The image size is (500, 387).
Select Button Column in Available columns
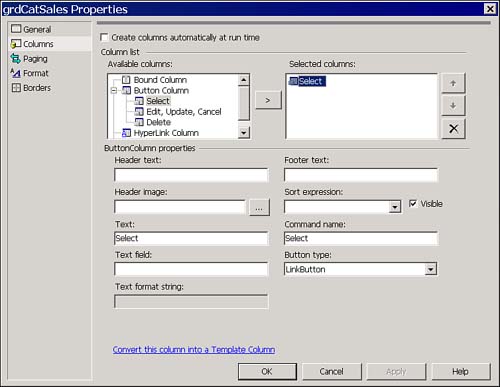pos(161,91)
